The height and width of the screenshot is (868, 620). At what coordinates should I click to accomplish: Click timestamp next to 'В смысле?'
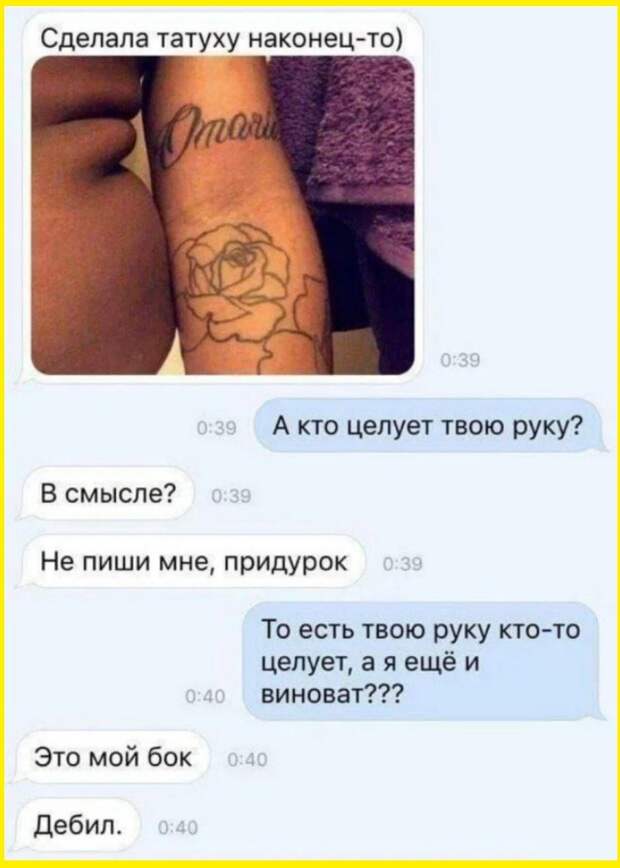(232, 497)
